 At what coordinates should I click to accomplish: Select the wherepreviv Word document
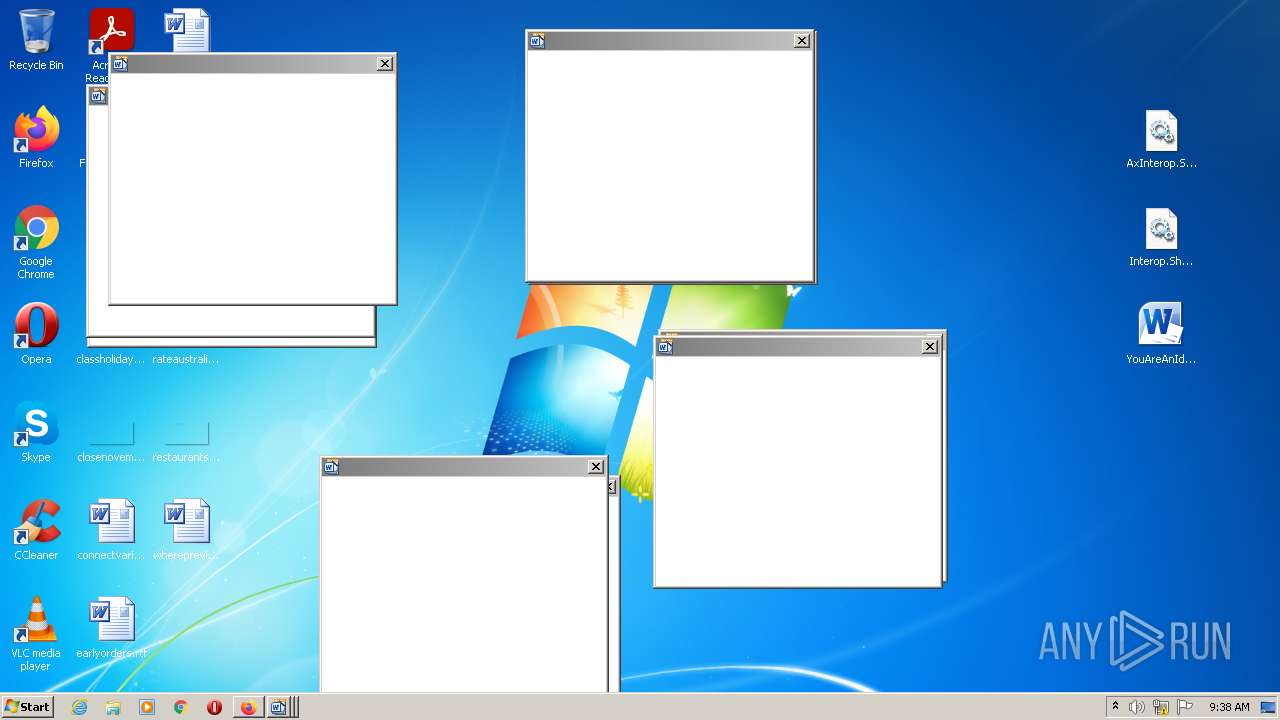click(x=186, y=530)
